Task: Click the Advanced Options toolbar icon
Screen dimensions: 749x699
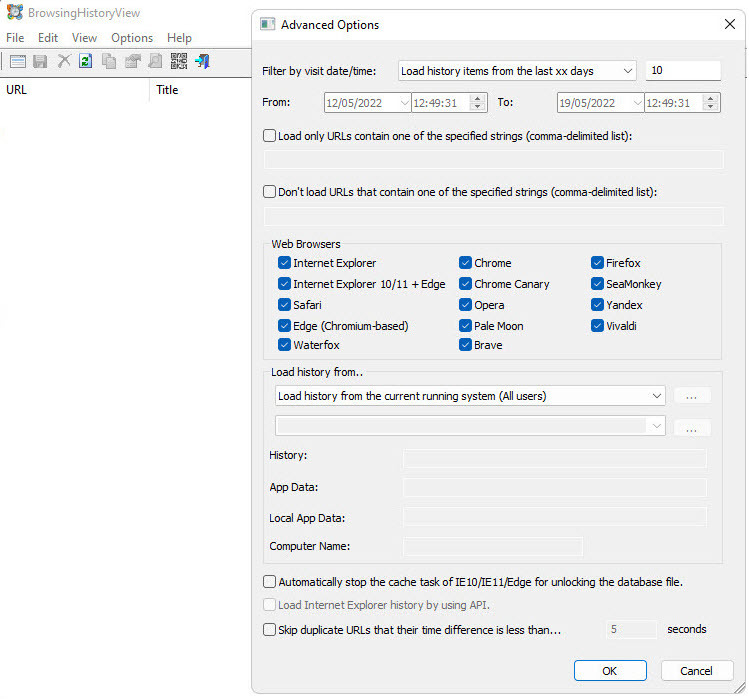Action: [18, 61]
